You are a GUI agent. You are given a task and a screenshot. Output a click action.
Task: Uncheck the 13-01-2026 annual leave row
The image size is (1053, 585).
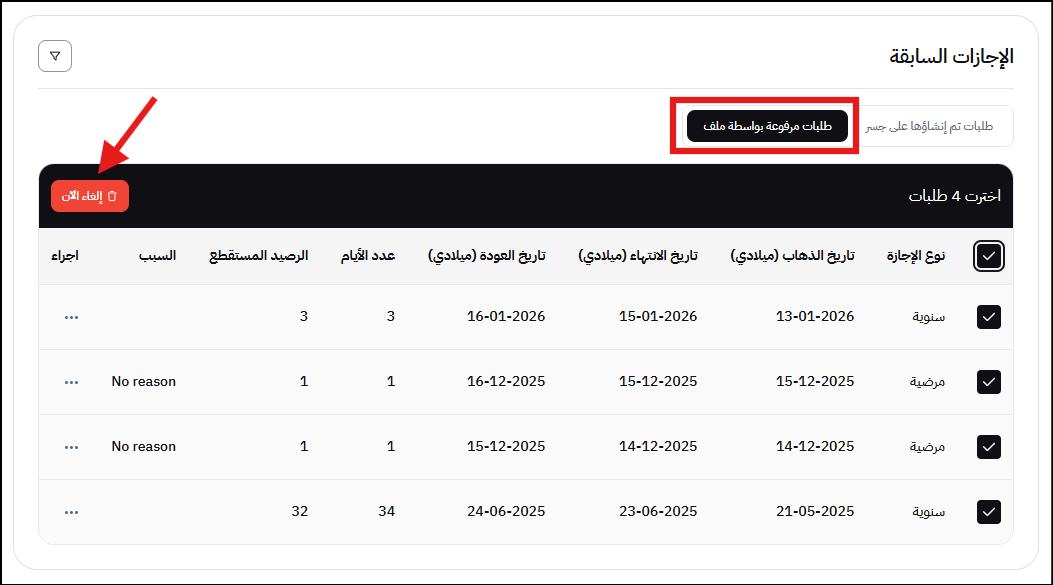[988, 317]
